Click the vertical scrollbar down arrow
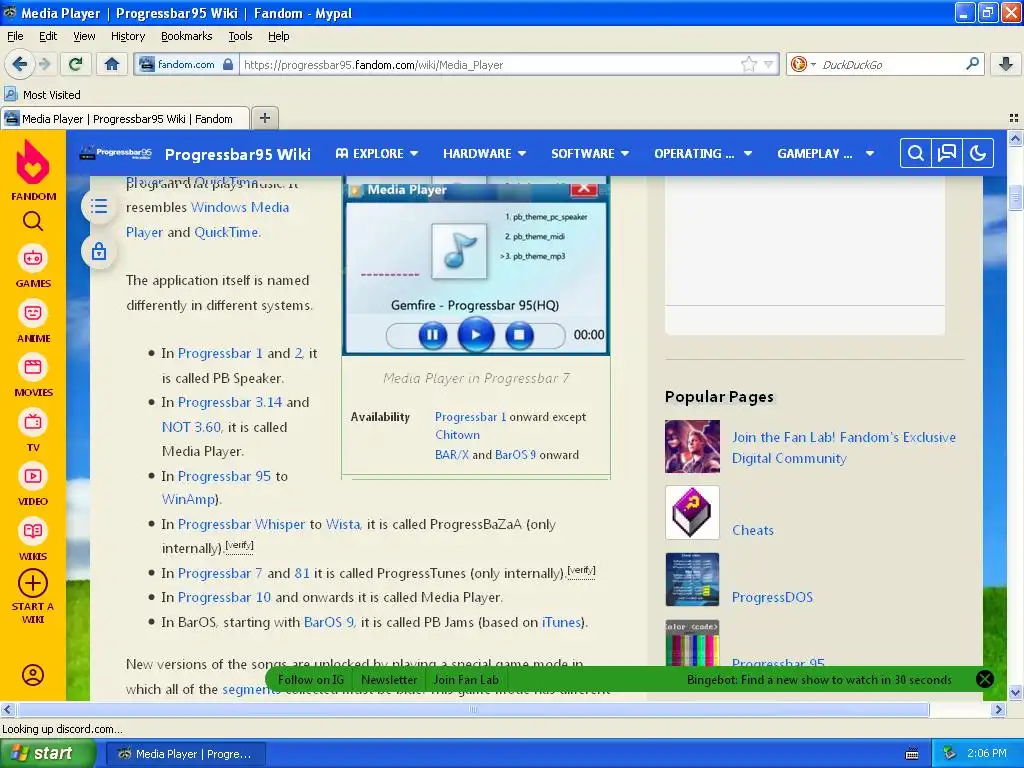 coord(1014,692)
